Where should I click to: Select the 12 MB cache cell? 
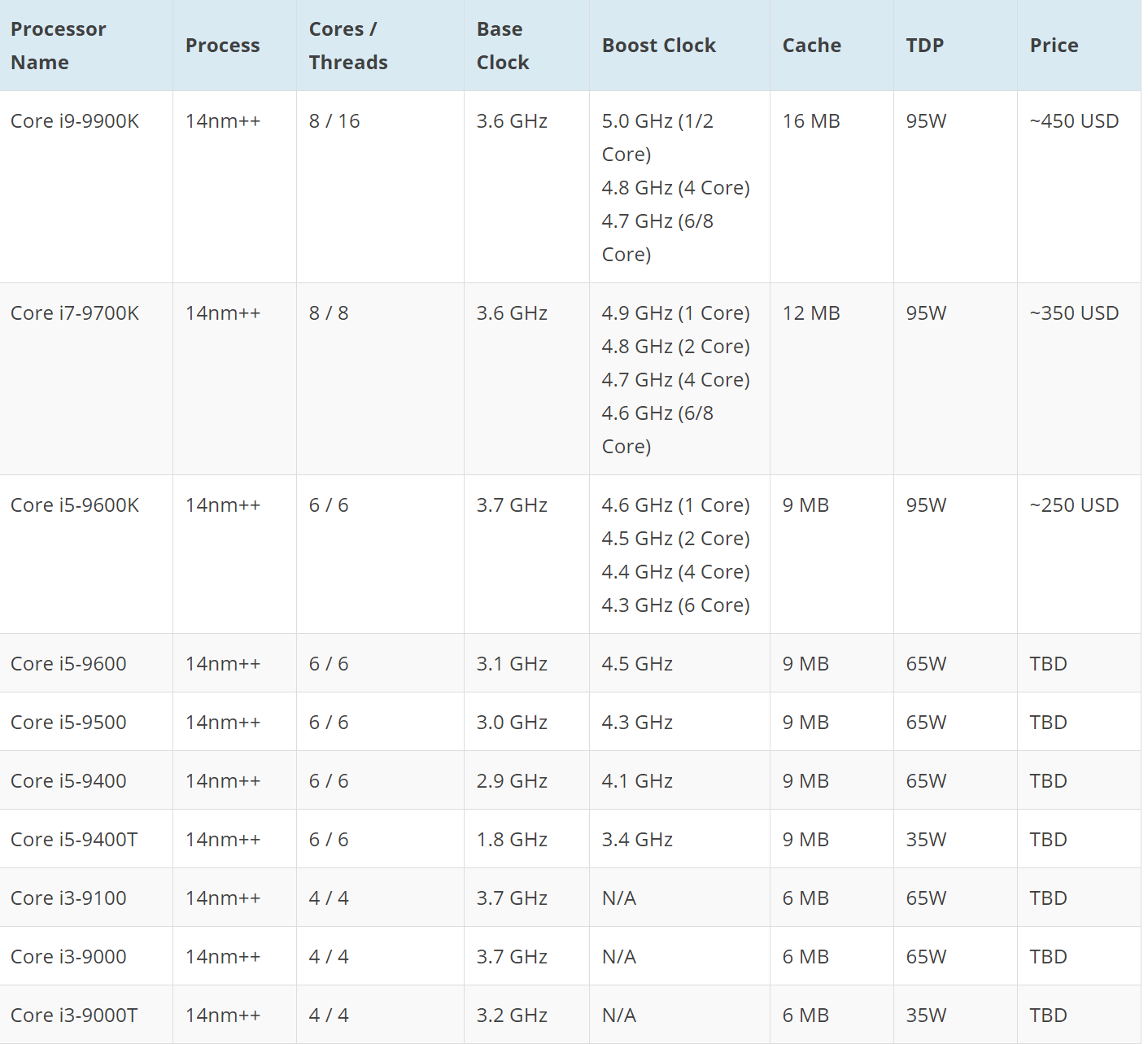click(x=811, y=313)
